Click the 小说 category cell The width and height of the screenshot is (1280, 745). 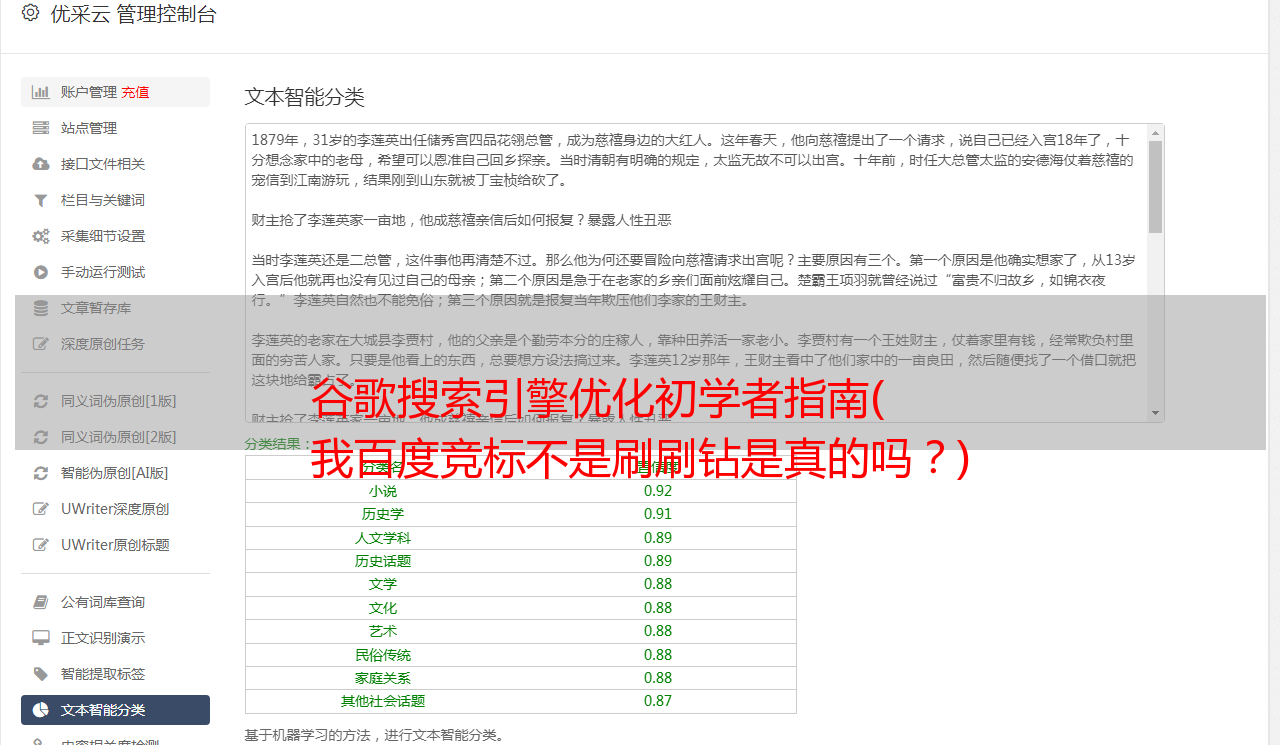(383, 491)
